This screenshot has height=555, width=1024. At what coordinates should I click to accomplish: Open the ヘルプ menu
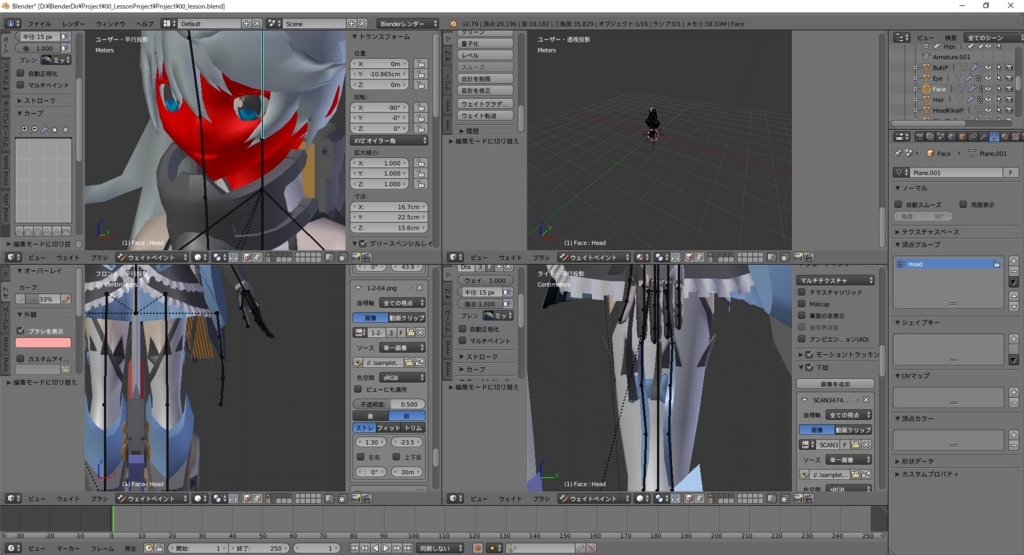[x=144, y=24]
